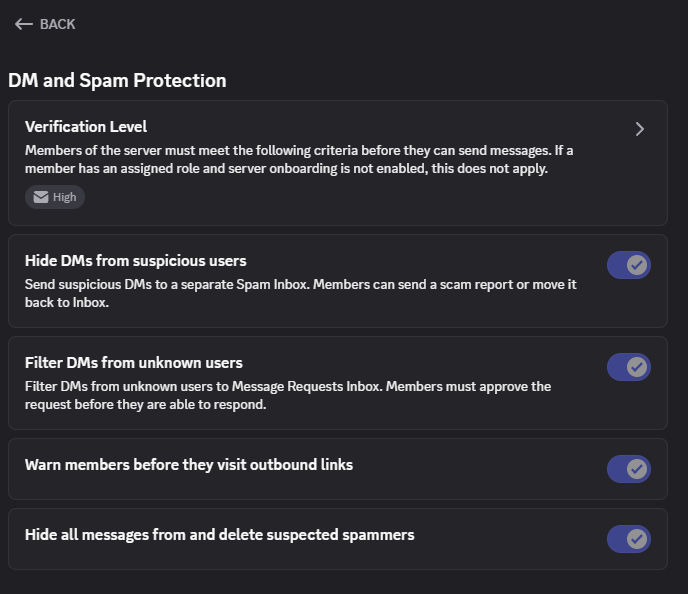This screenshot has width=688, height=594.
Task: Click Filter DMs from unknown users title
Action: tap(134, 363)
